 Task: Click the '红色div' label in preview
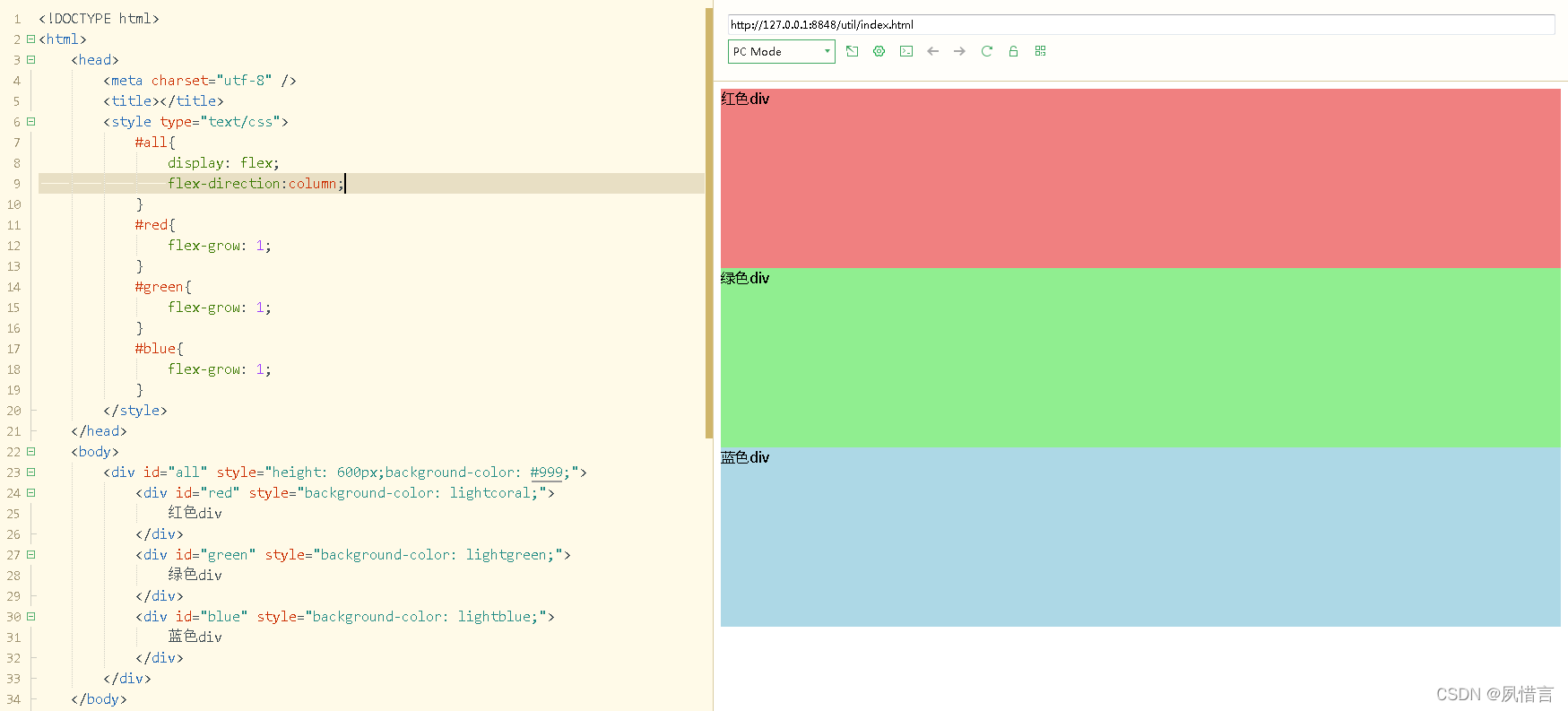[745, 99]
